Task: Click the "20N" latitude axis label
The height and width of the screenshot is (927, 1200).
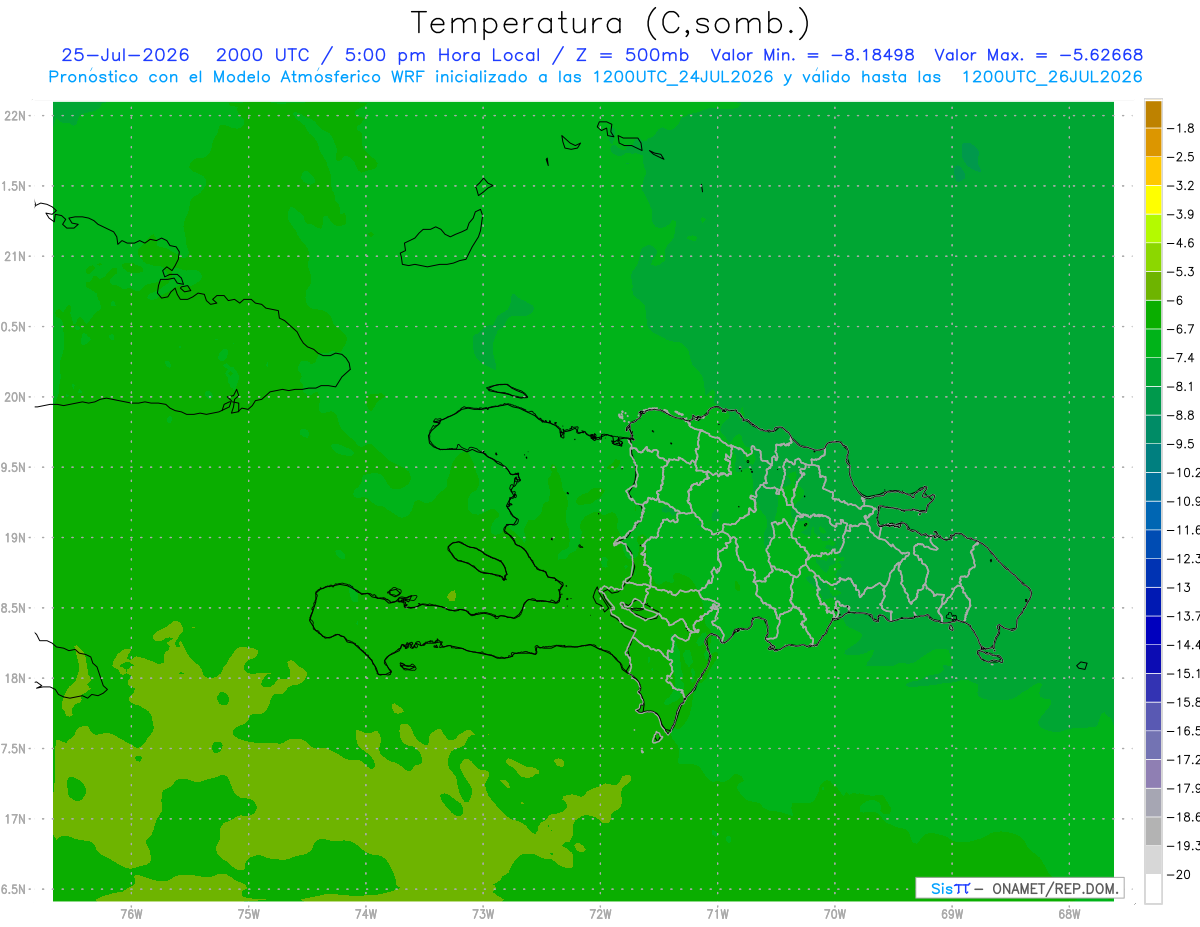Action: pyautogui.click(x=15, y=398)
